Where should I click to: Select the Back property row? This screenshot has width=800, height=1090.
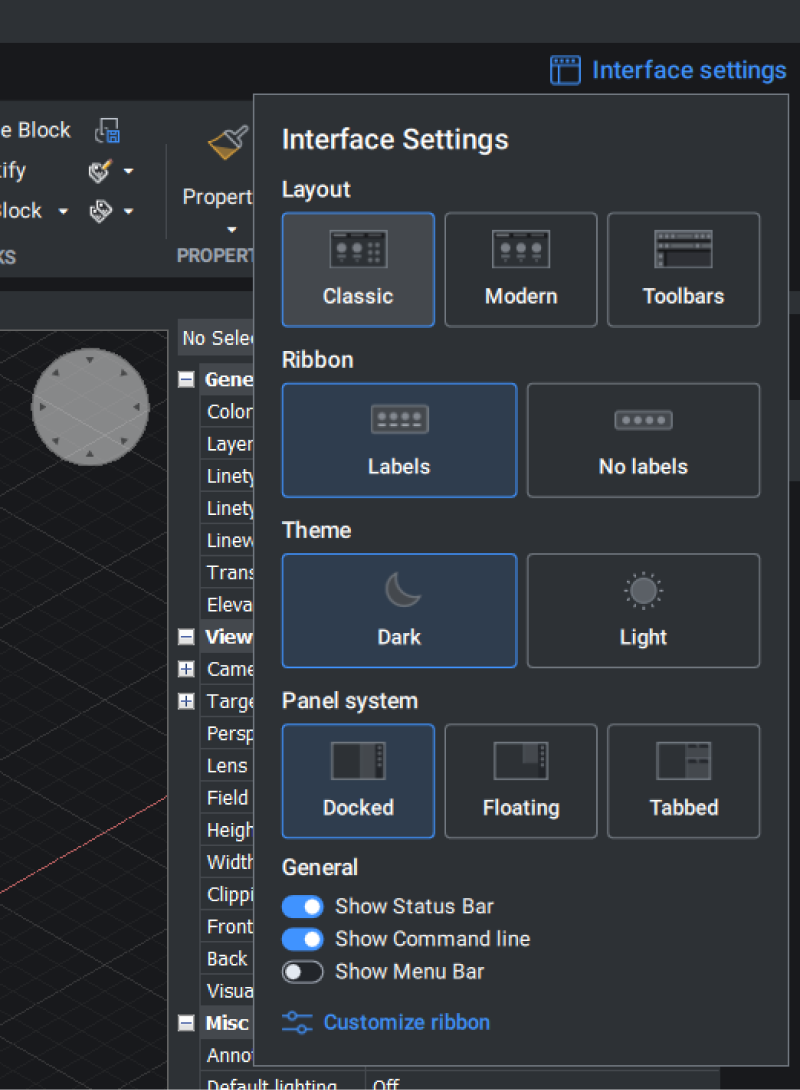point(227,959)
